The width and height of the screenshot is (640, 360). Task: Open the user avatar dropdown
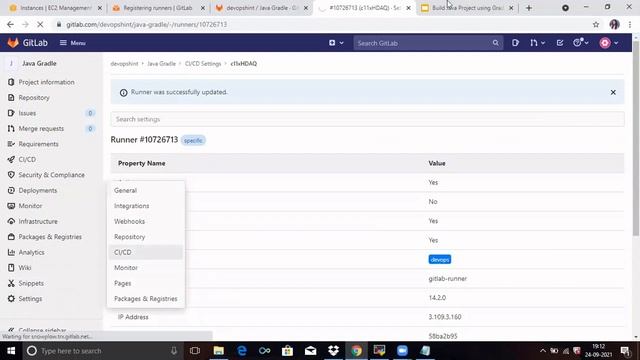(609, 43)
